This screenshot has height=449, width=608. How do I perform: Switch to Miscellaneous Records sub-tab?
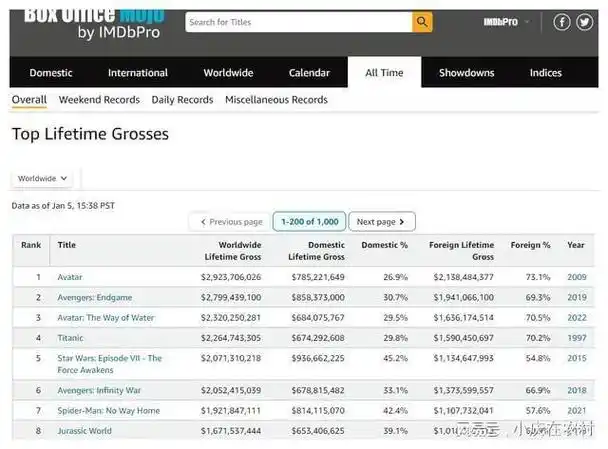(x=276, y=100)
